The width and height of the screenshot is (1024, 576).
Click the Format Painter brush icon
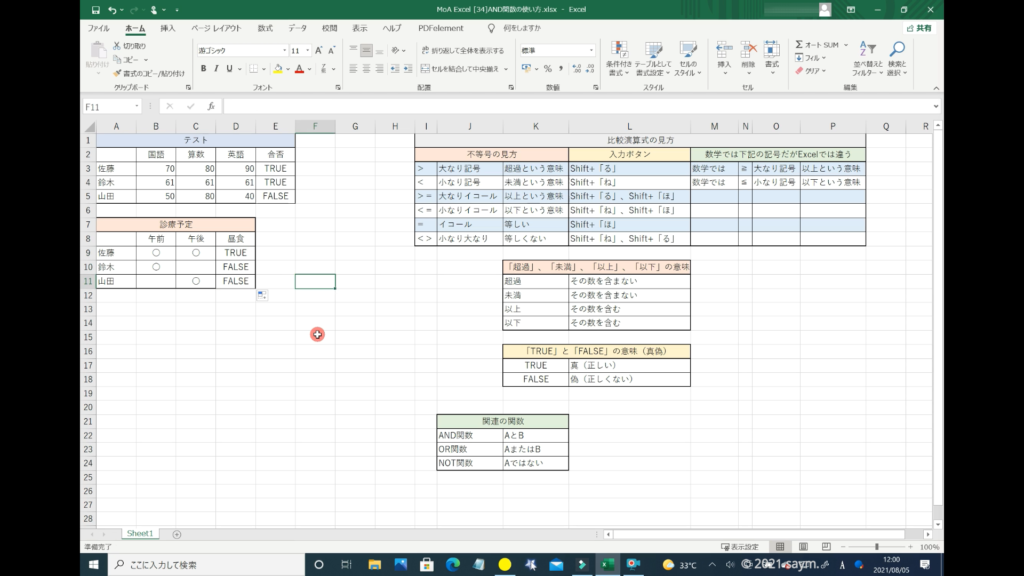[x=118, y=73]
